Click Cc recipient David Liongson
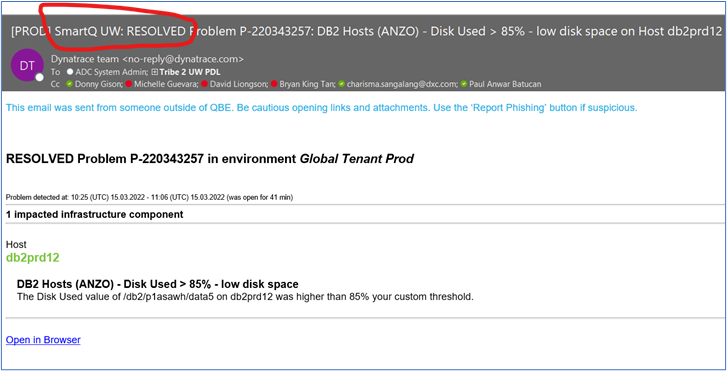The height and width of the screenshot is (371, 727). pos(238,84)
